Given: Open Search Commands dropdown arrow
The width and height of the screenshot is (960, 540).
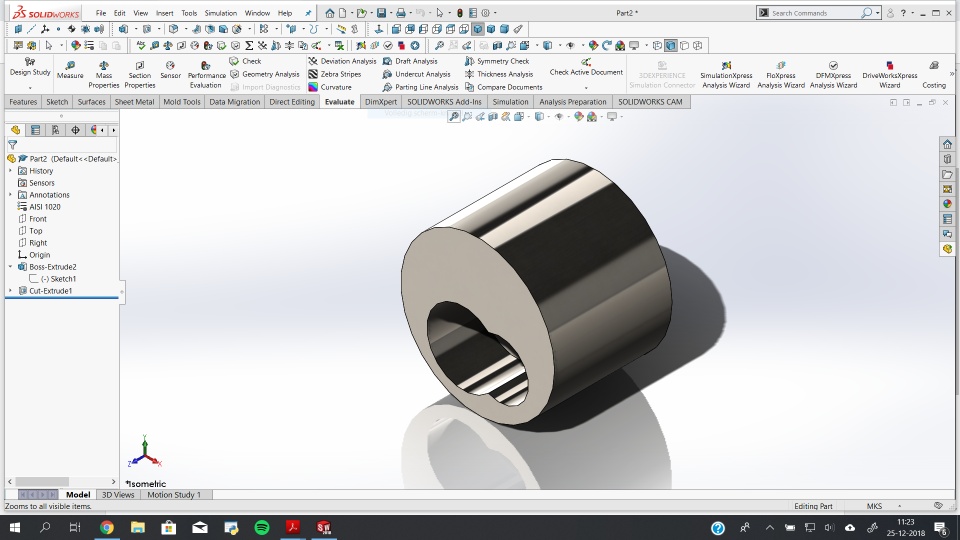Looking at the screenshot, I should click(877, 13).
